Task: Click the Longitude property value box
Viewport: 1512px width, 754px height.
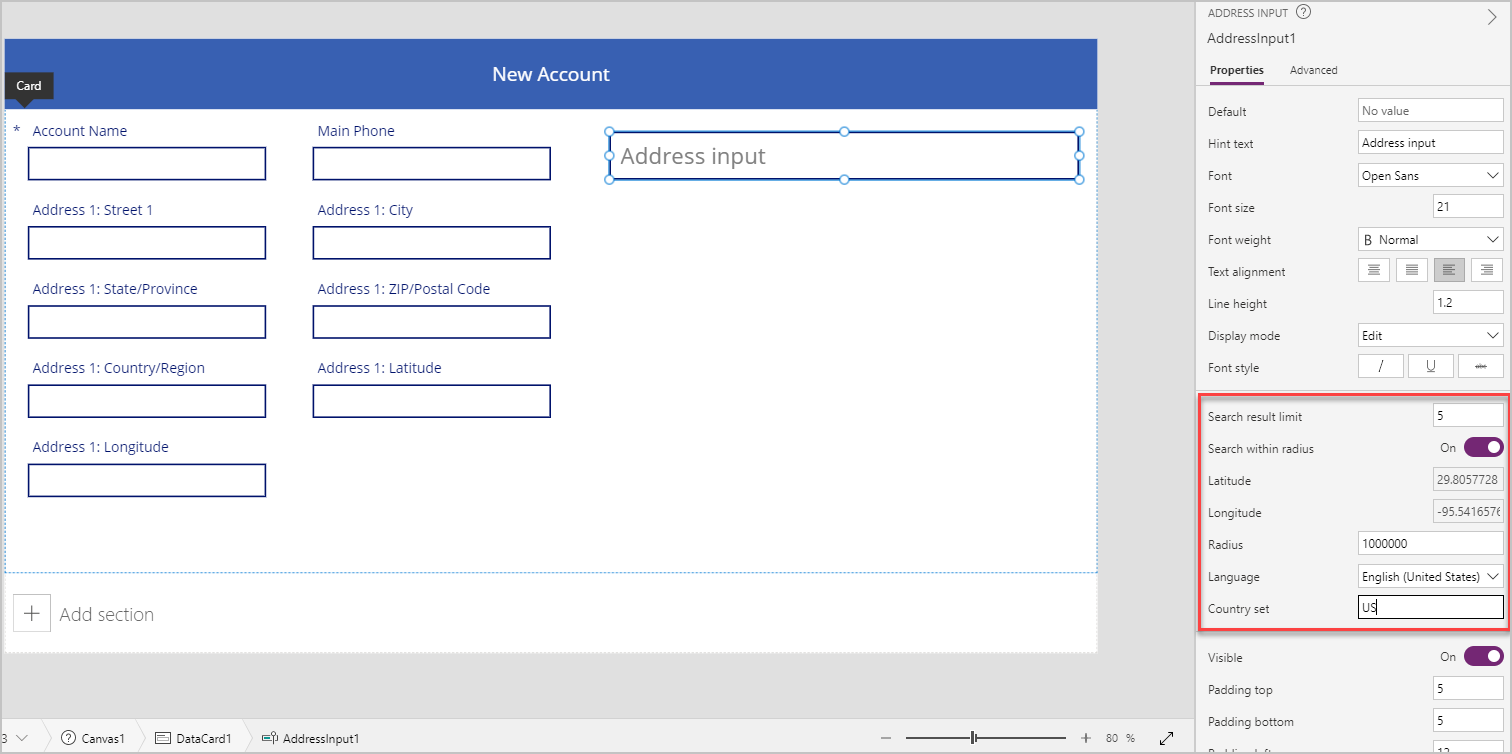Action: (x=1468, y=512)
